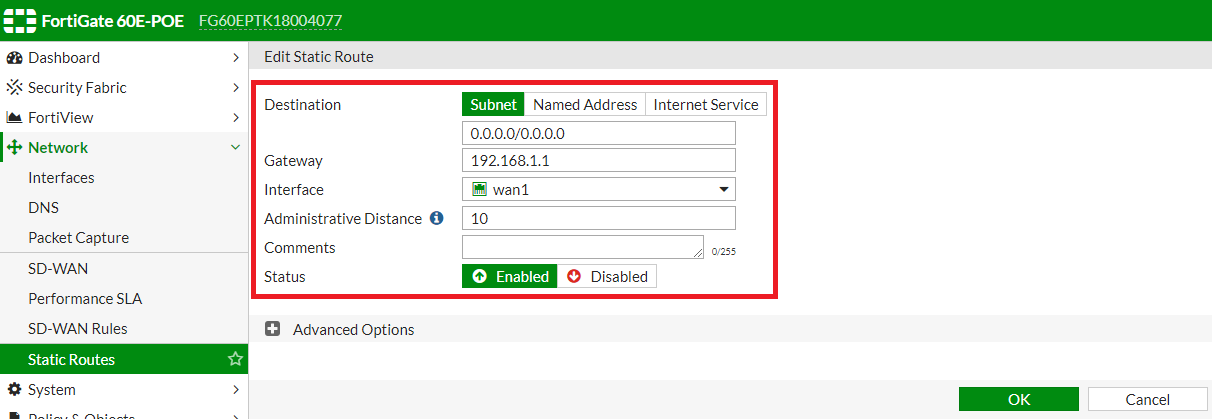
Task: Click the Dashboard gauge icon
Action: [14, 58]
